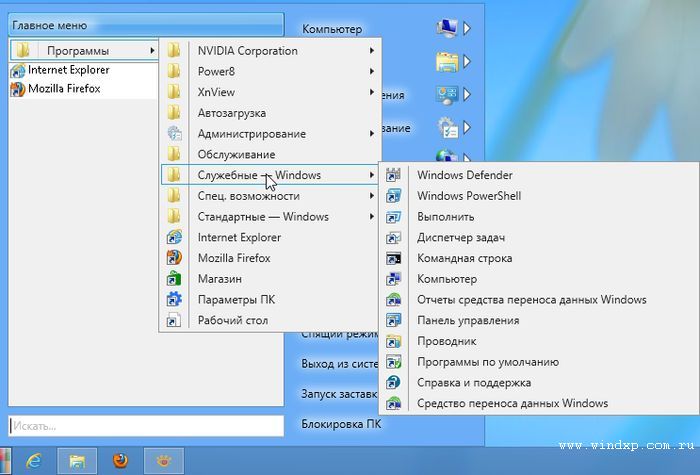700x475 pixels.
Task: Click the Панель управления icon
Action: [393, 320]
